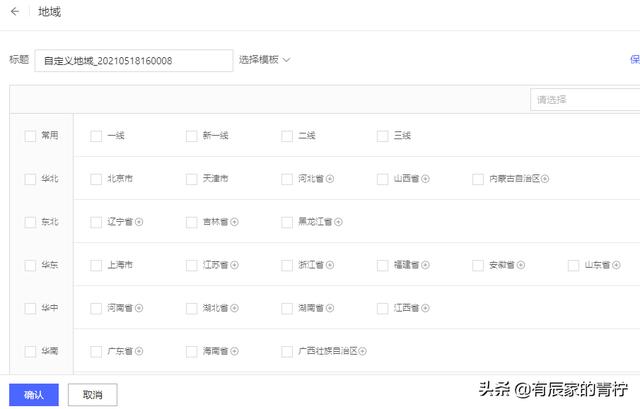This screenshot has width=640, height=409.
Task: Select the 安徽省 checkbox
Action: coord(478,266)
